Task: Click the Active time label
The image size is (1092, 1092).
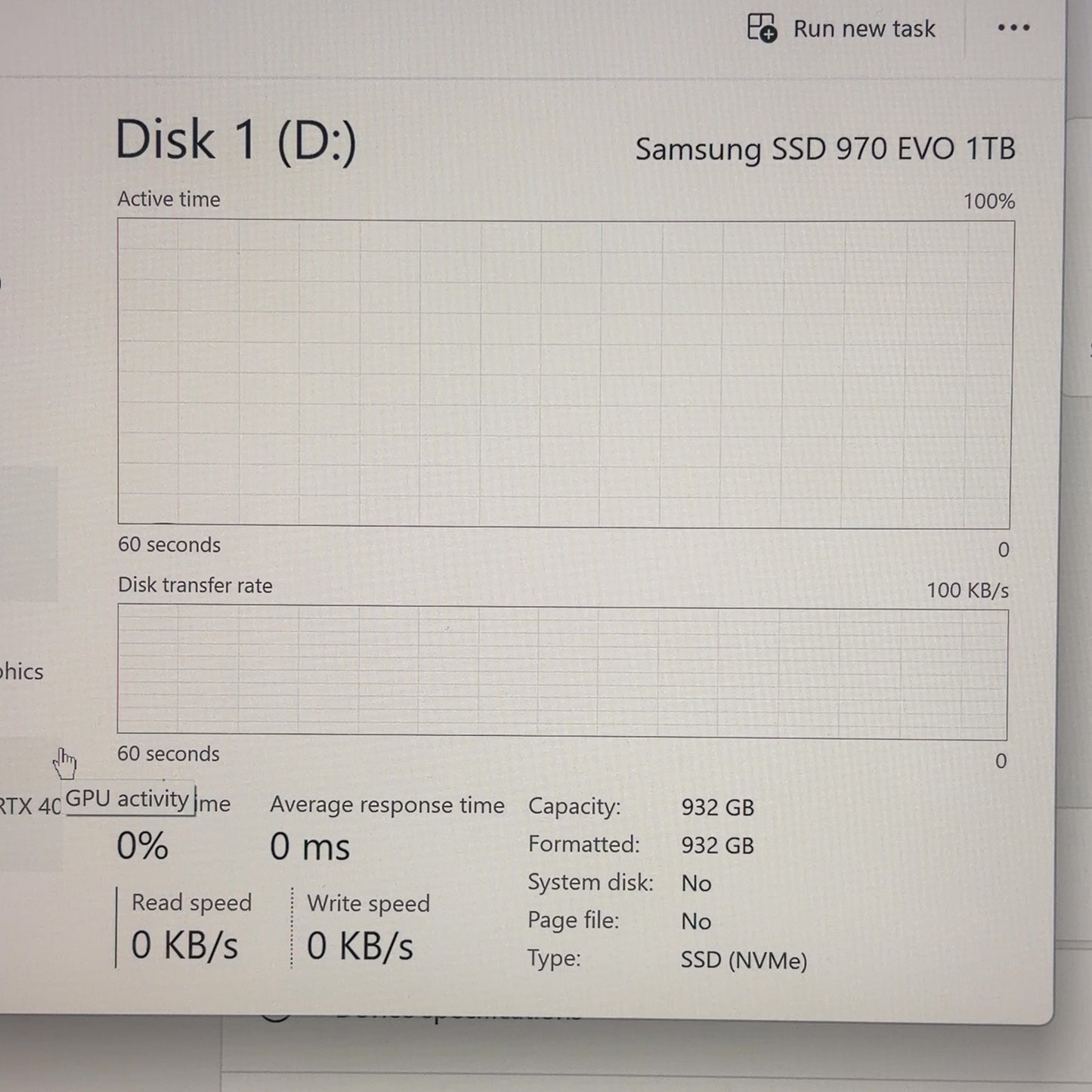Action: pyautogui.click(x=169, y=200)
